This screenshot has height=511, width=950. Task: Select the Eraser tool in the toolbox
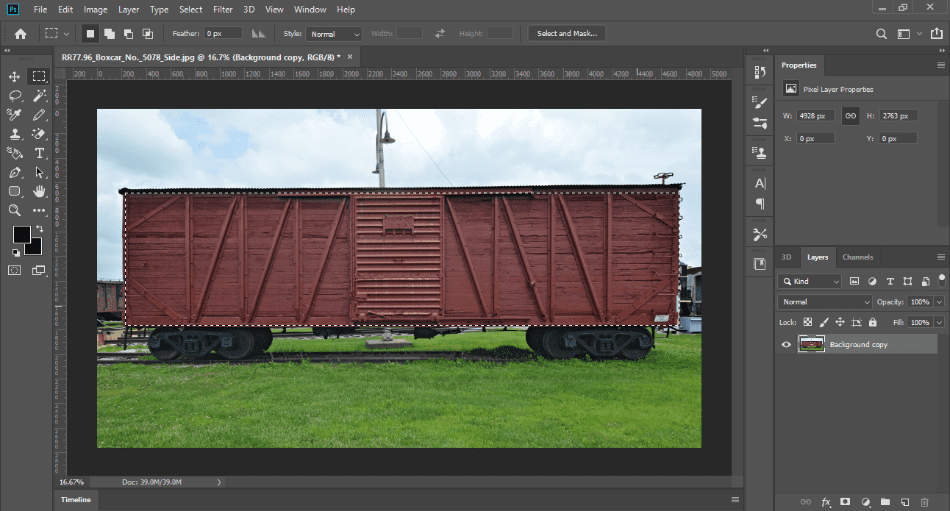click(39, 134)
